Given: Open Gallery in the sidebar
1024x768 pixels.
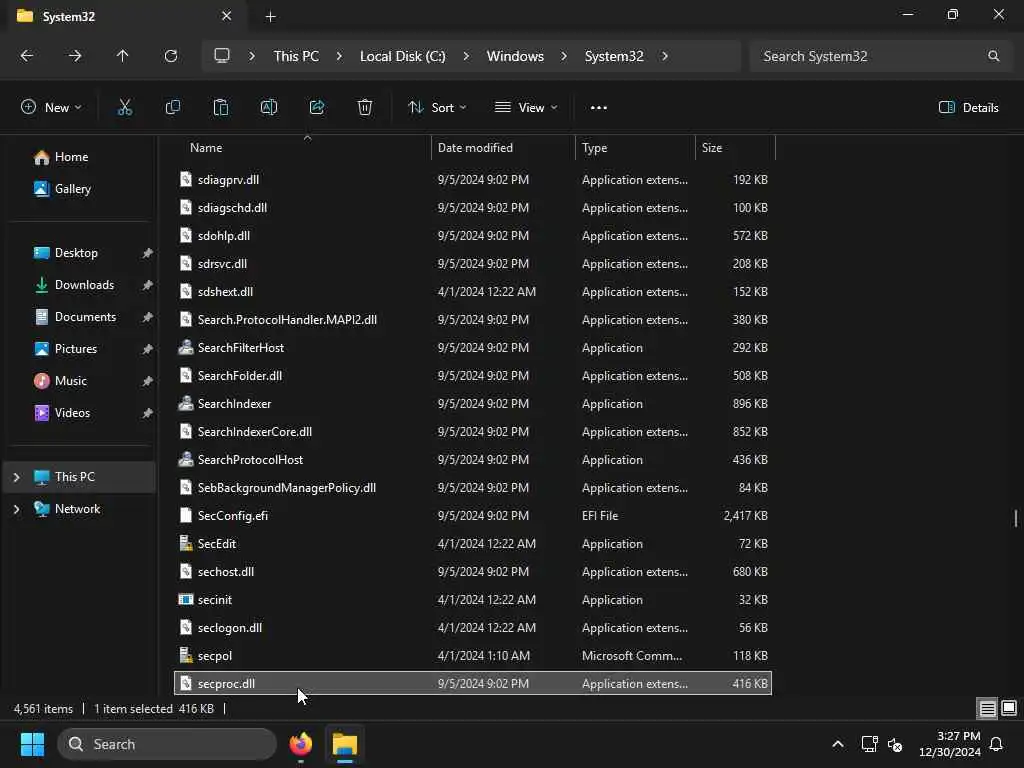Looking at the screenshot, I should tap(72, 189).
